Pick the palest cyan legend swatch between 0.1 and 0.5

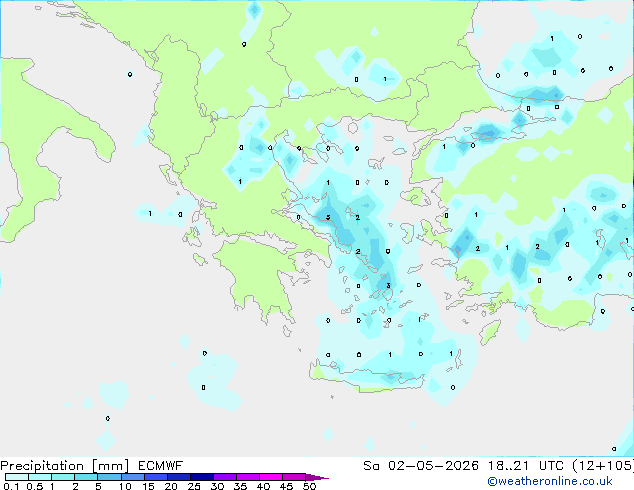pos(17,477)
